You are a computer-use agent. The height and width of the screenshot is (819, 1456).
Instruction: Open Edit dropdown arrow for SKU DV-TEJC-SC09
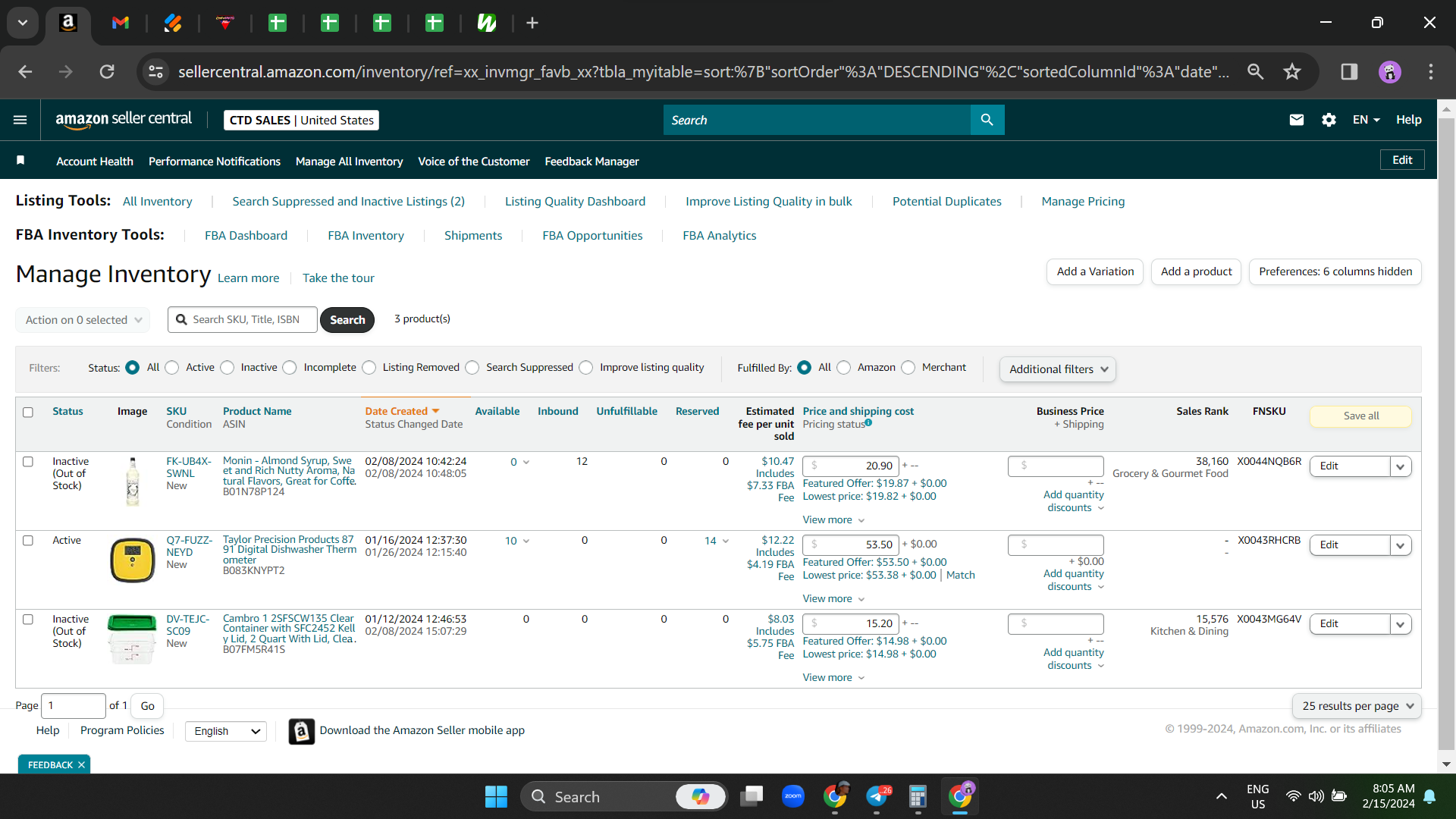coord(1401,624)
